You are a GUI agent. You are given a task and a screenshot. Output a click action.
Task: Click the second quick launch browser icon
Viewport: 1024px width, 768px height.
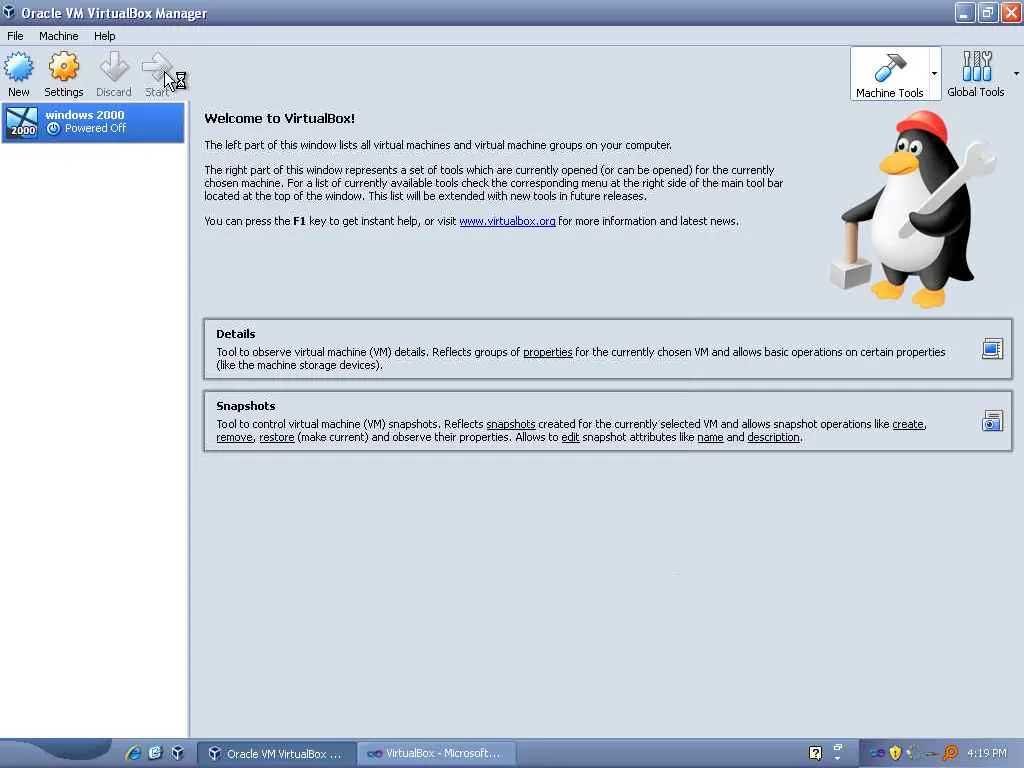155,753
